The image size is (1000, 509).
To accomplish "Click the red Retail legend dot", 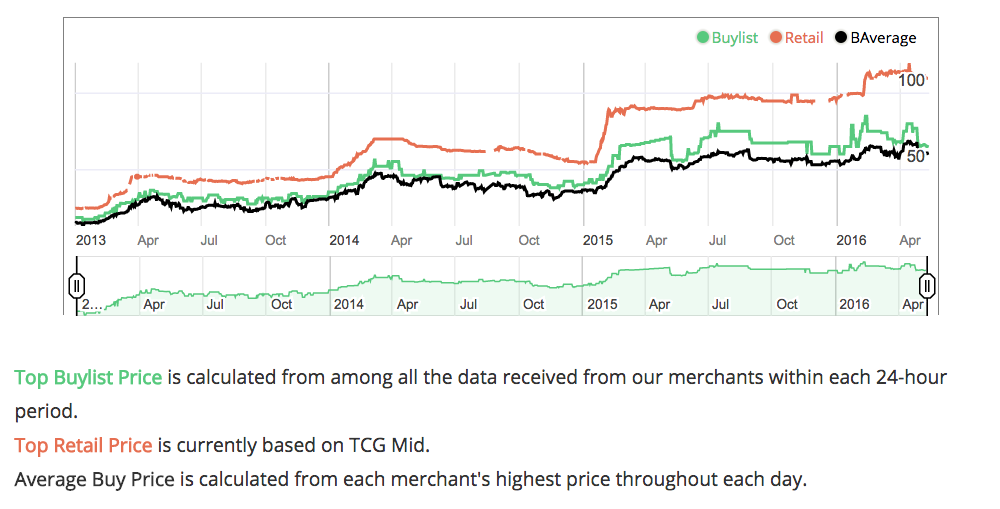I will pos(777,38).
